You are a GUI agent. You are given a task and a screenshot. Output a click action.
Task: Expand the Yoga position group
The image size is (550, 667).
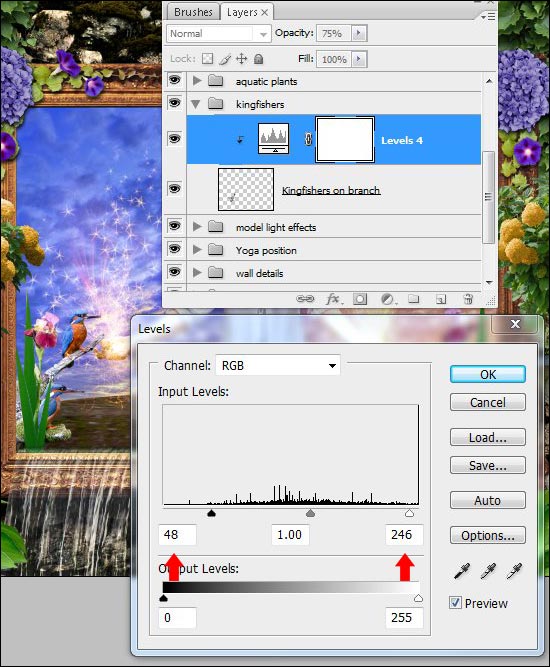197,249
